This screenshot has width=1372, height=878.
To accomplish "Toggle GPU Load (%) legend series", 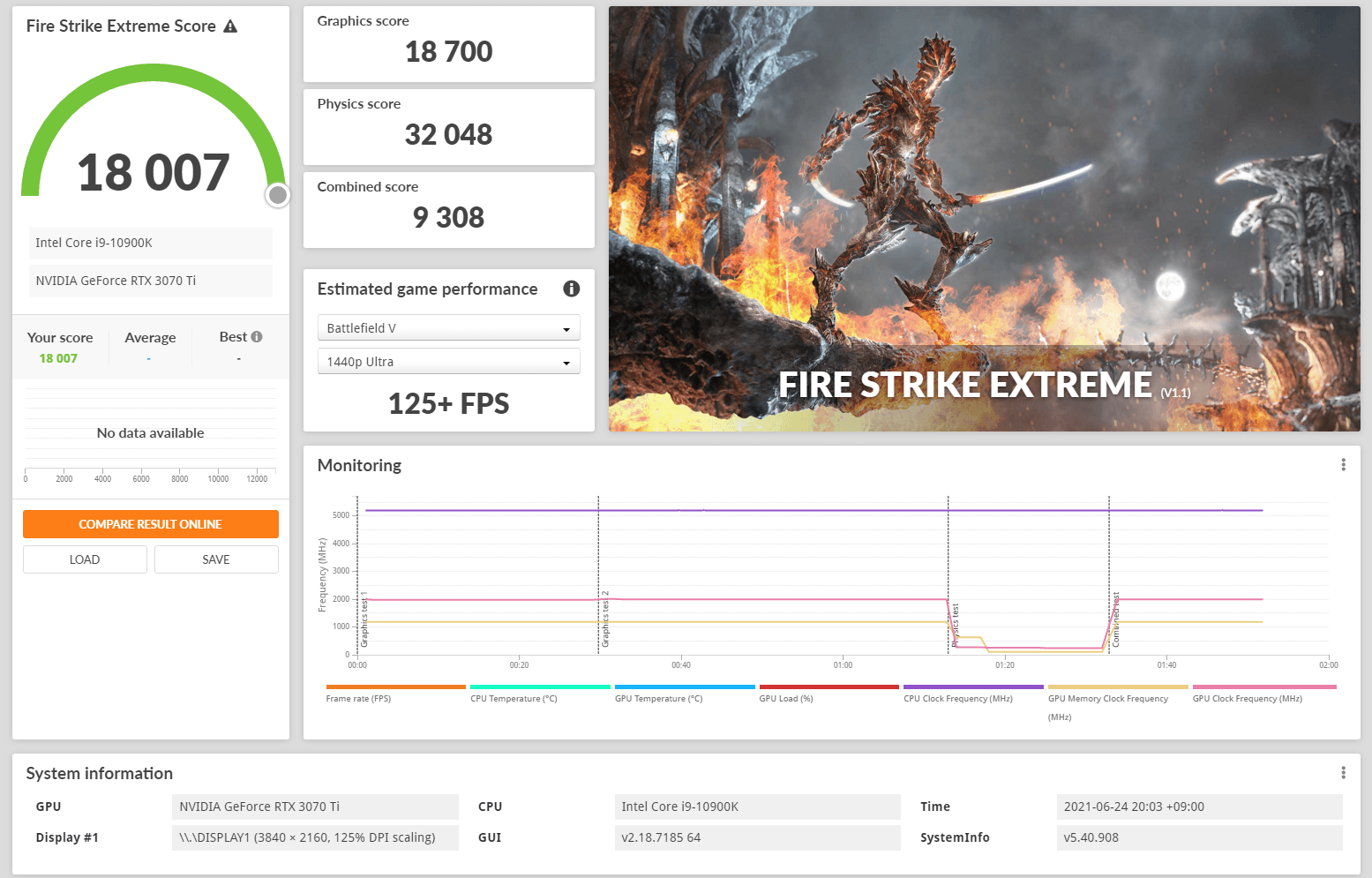I will 829,694.
